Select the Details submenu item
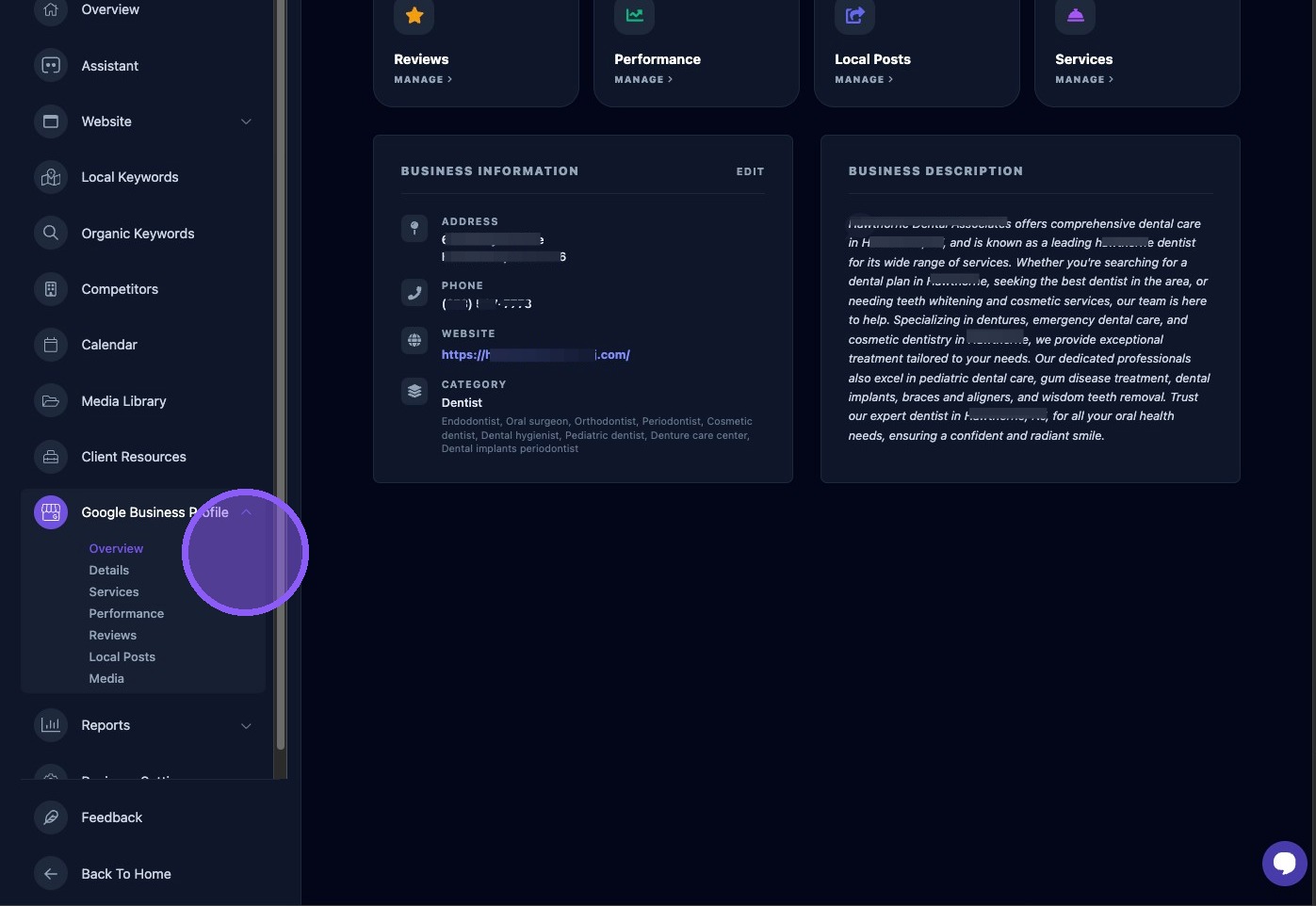This screenshot has height=906, width=1316. click(x=109, y=571)
